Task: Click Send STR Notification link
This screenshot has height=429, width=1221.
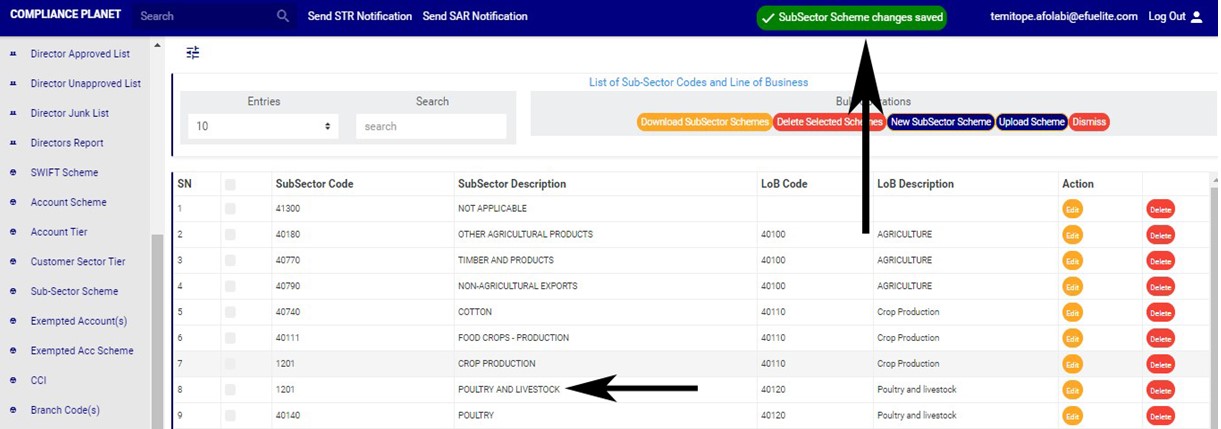Action: 359,16
